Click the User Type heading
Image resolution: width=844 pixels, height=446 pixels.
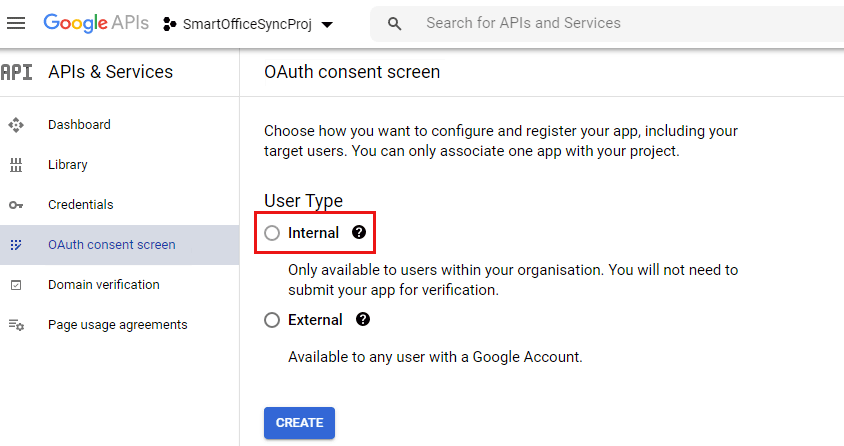click(304, 201)
